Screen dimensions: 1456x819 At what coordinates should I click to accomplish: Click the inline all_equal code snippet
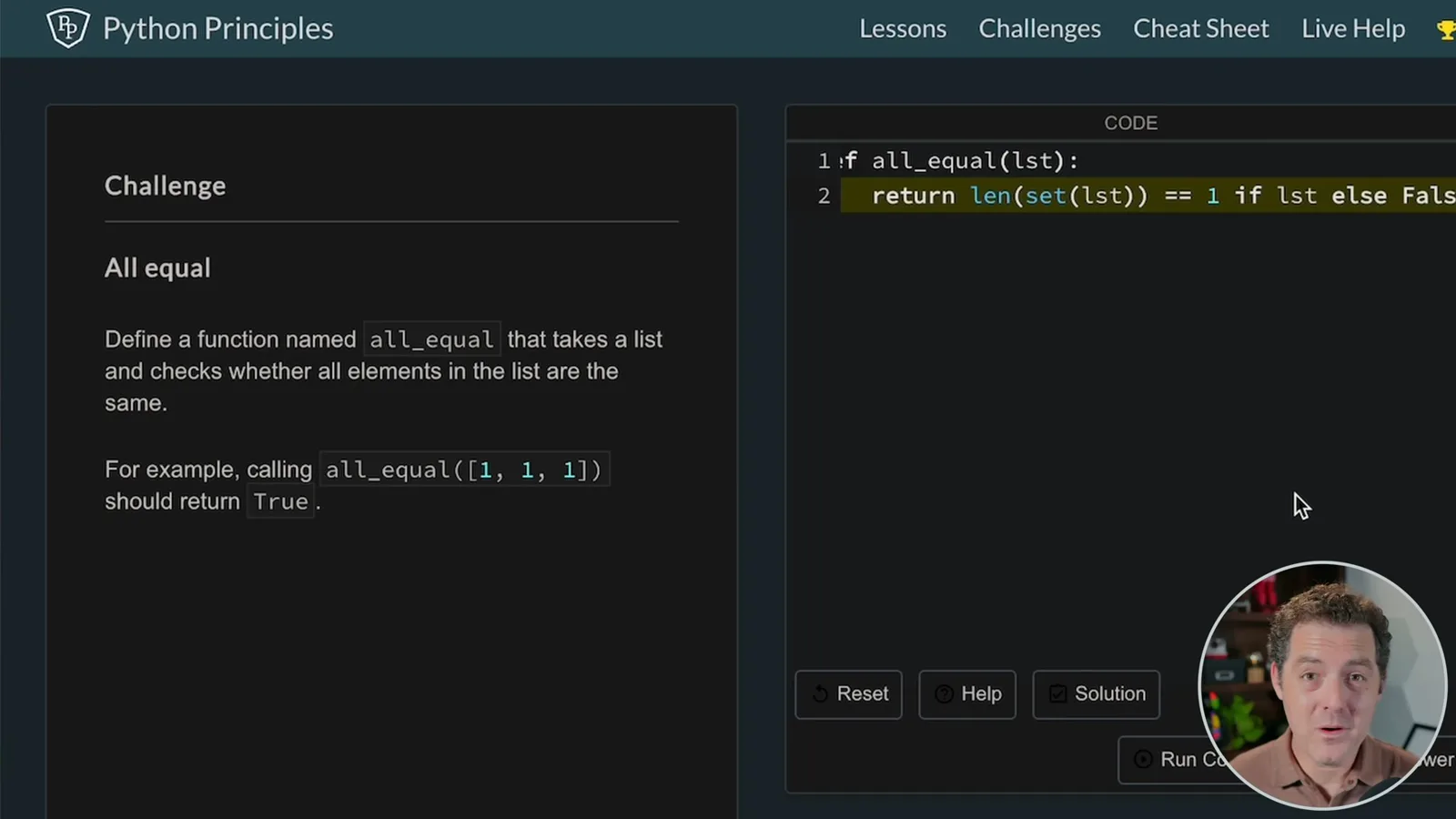point(431,339)
